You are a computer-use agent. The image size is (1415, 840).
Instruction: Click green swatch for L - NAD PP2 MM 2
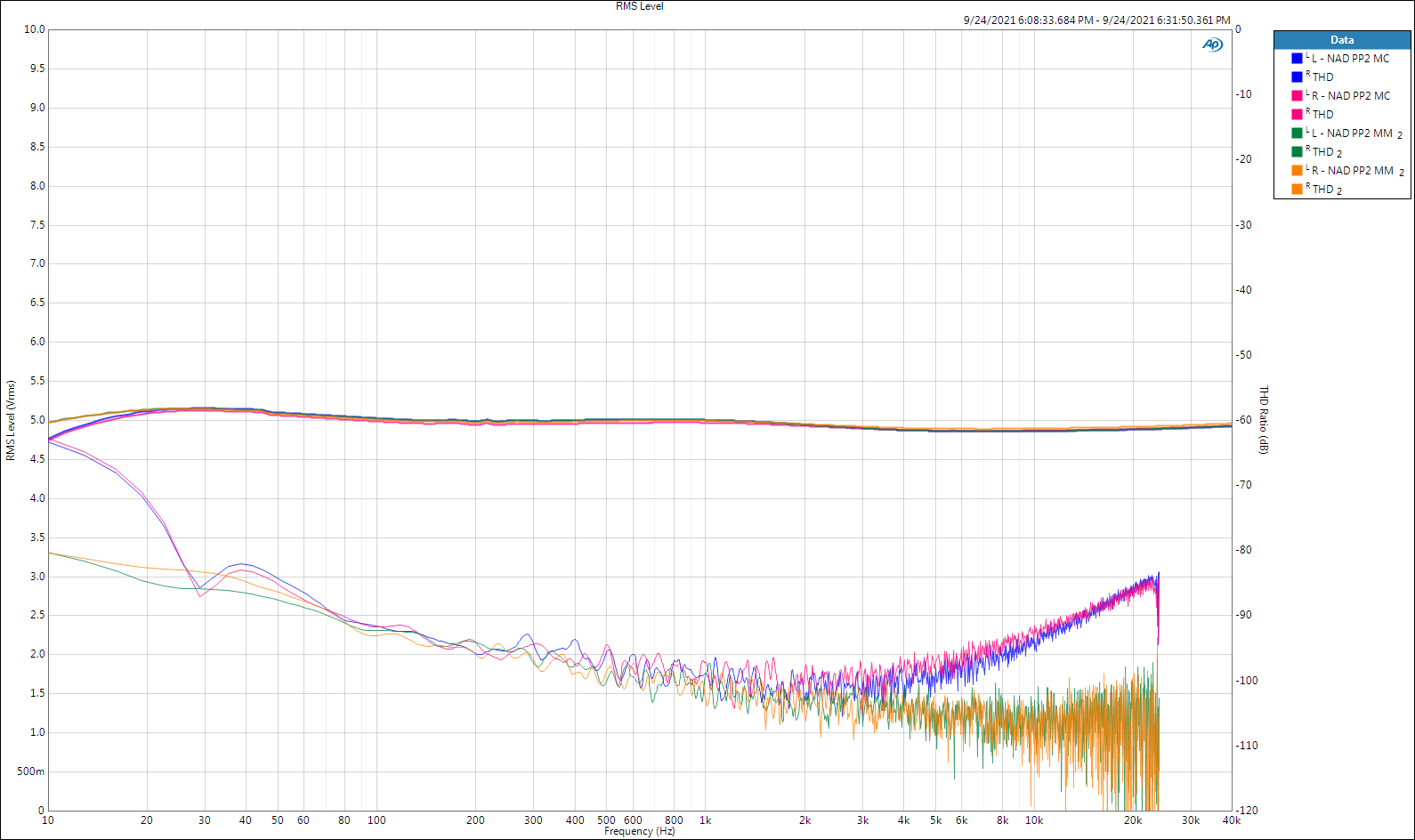[1297, 133]
